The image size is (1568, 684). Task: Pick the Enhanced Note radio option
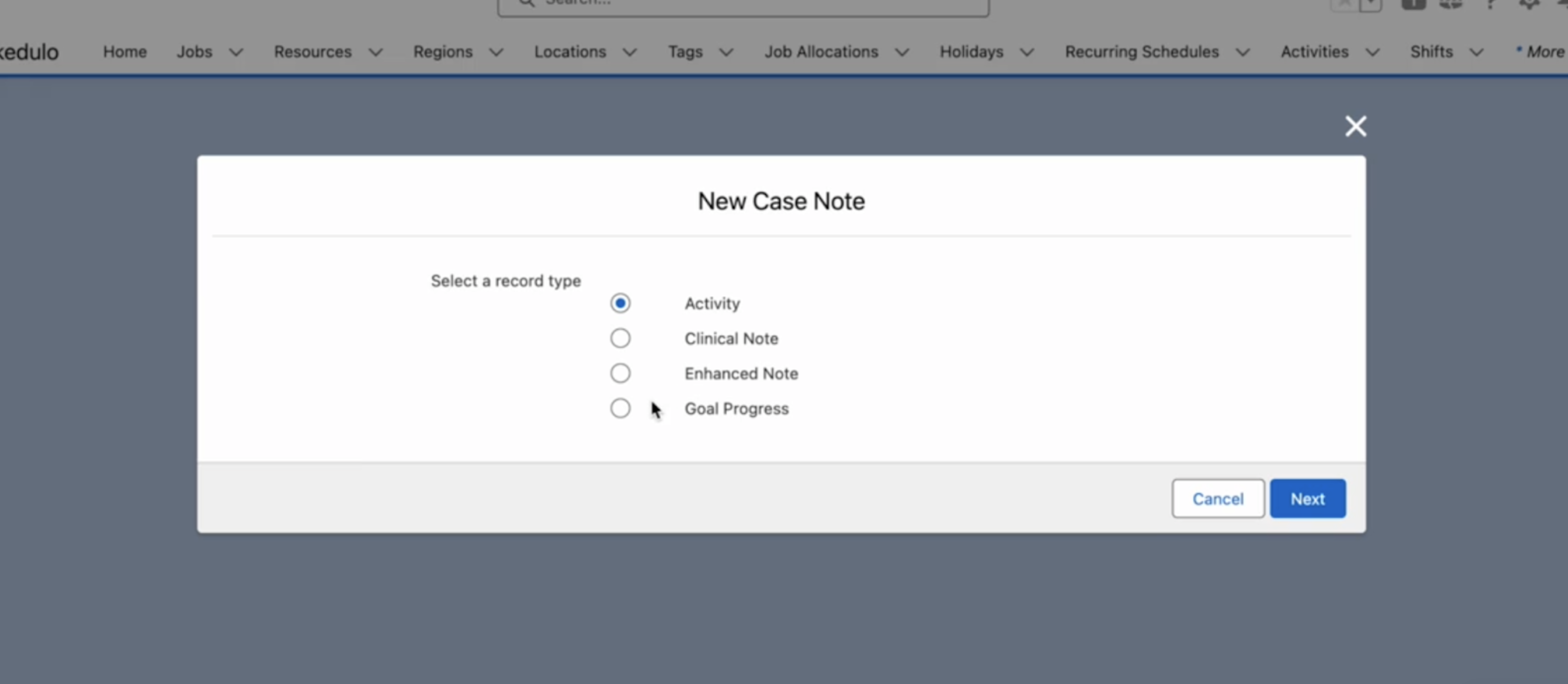620,373
